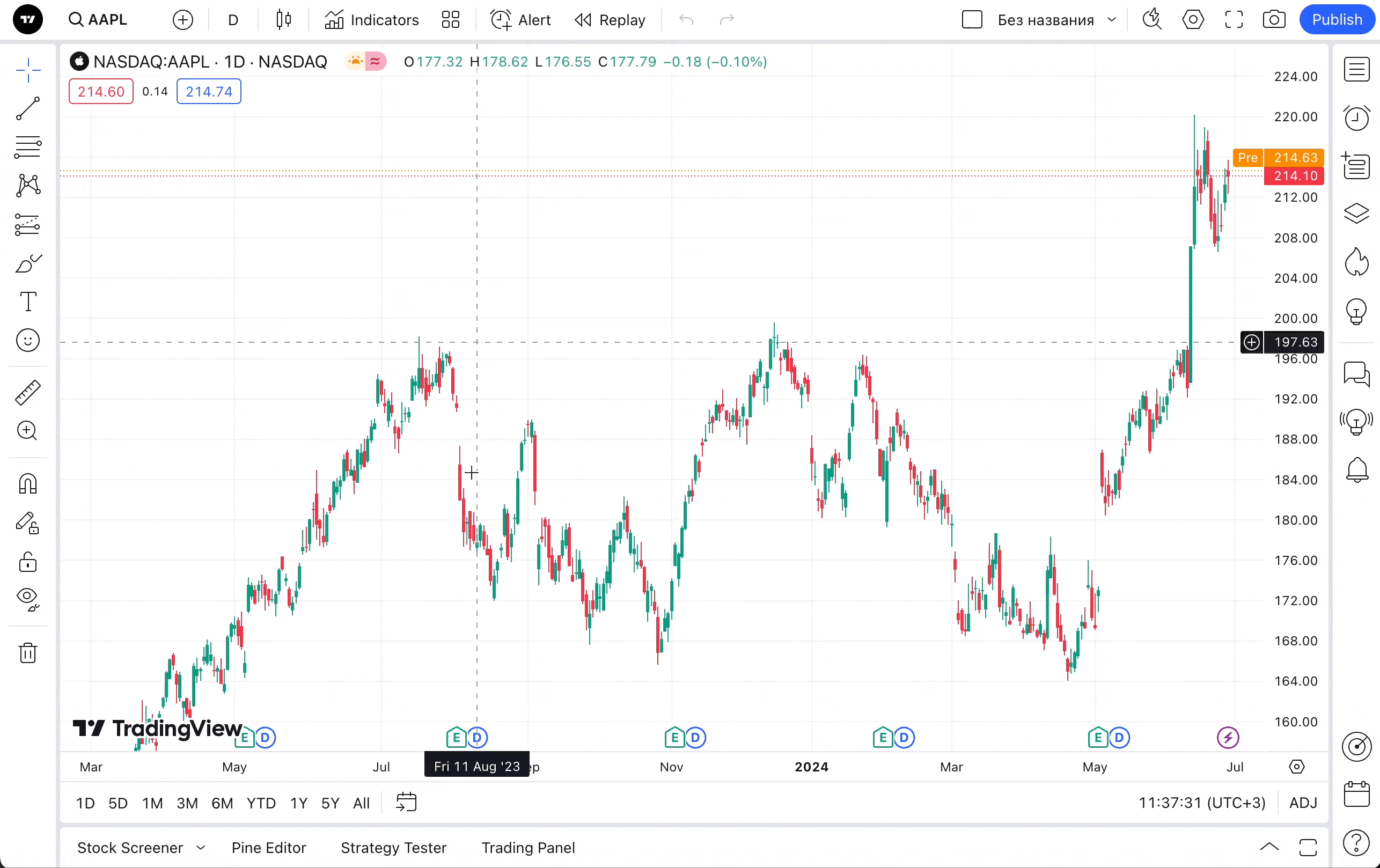Select the brush drawing tool
The image size is (1380, 868).
click(x=27, y=263)
